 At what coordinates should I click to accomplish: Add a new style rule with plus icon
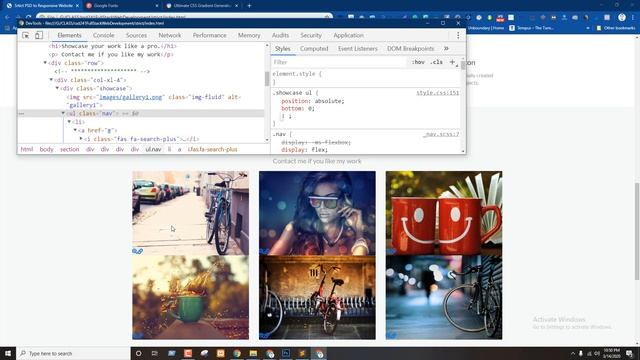click(452, 62)
